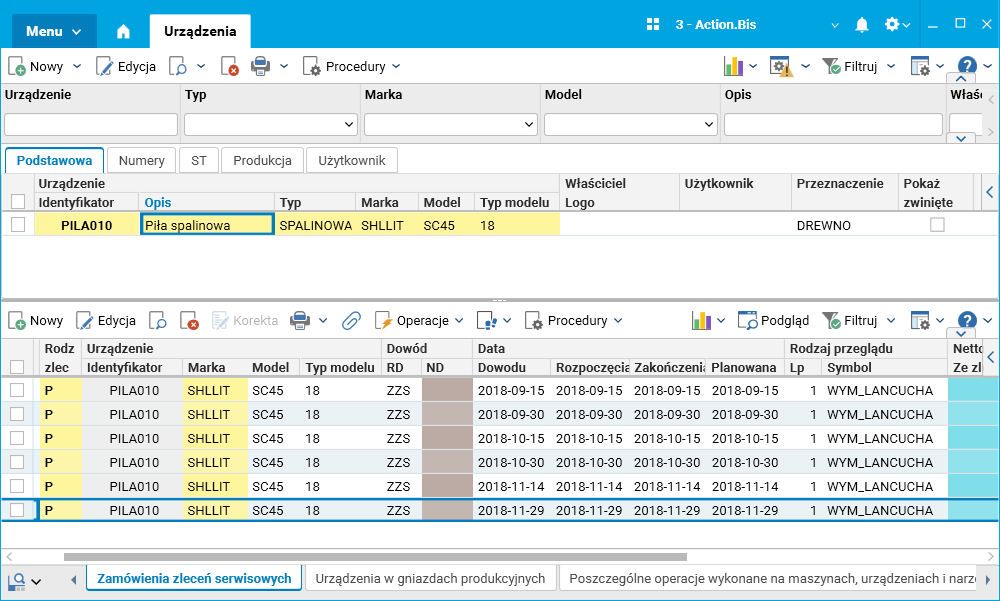The height and width of the screenshot is (601, 1000).
Task: Click the attachment paperclip icon
Action: click(x=350, y=321)
